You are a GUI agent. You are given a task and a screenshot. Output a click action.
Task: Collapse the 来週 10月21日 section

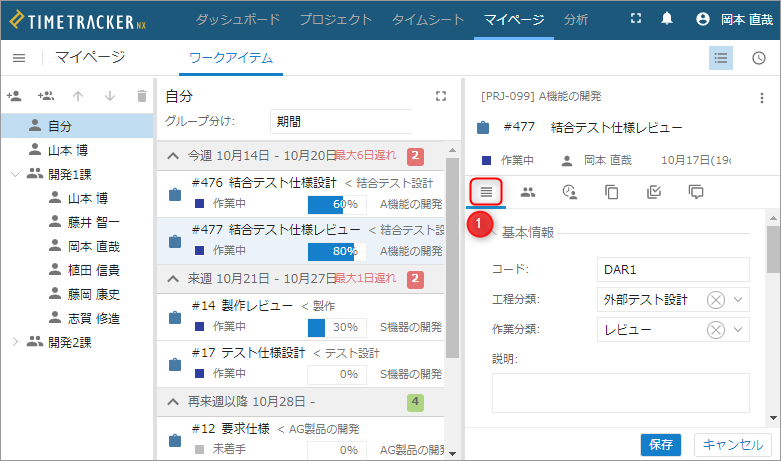(173, 279)
